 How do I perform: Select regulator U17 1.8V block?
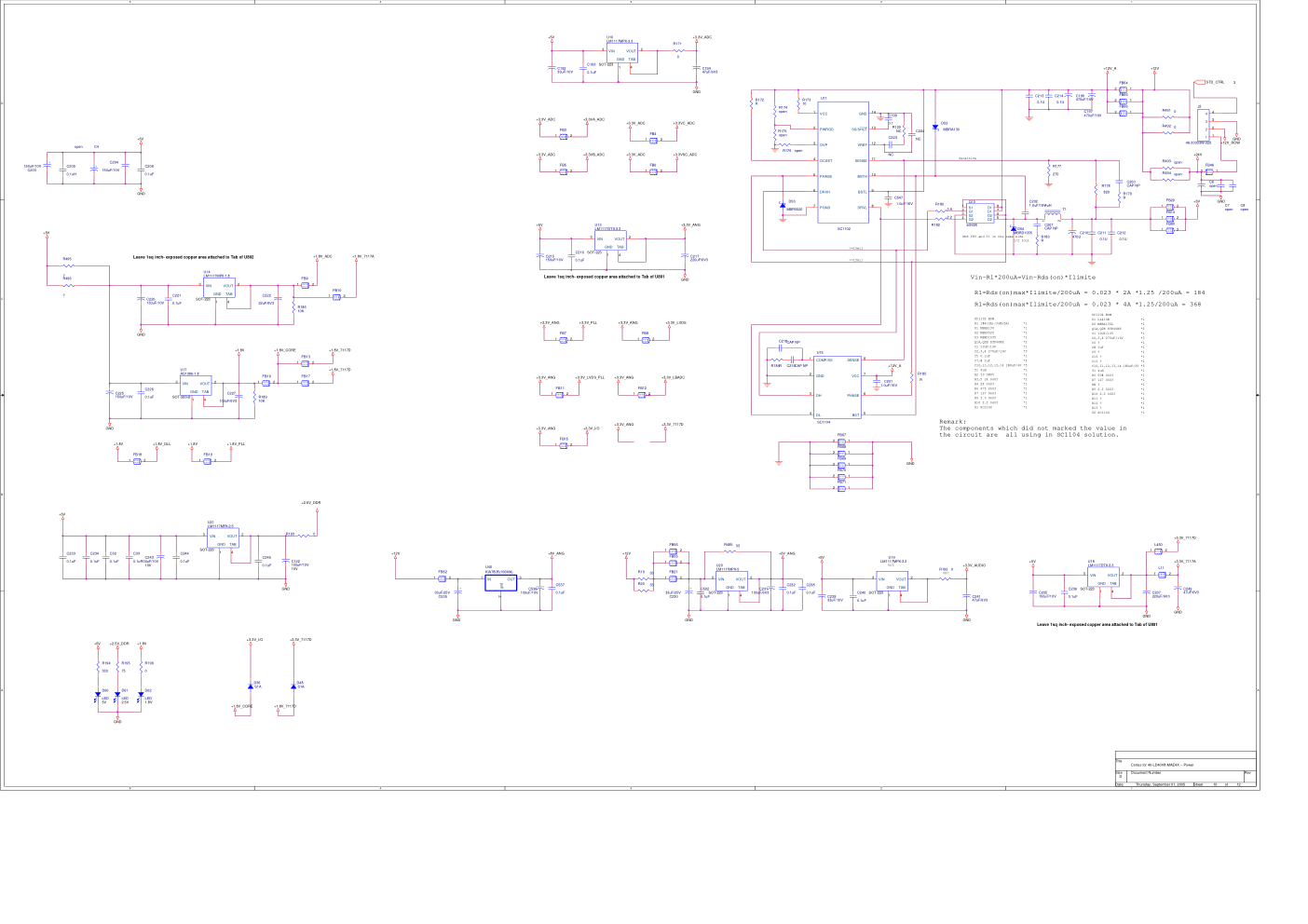pos(197,387)
